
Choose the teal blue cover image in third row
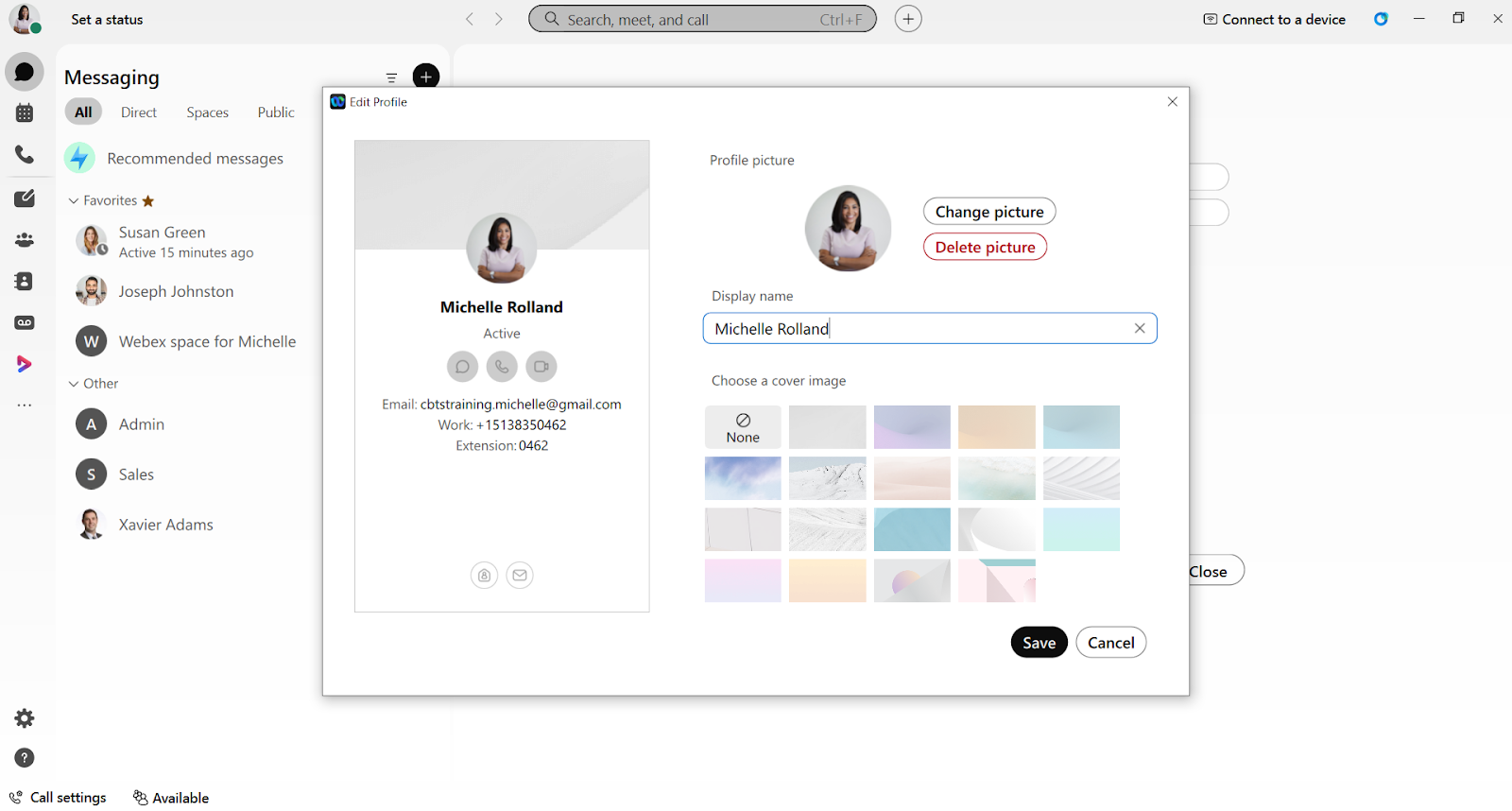[x=912, y=529]
